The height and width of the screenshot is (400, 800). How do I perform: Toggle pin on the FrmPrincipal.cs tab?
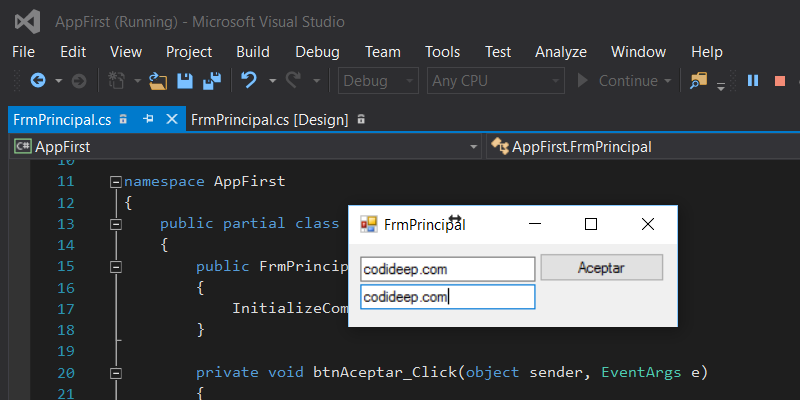click(x=148, y=119)
